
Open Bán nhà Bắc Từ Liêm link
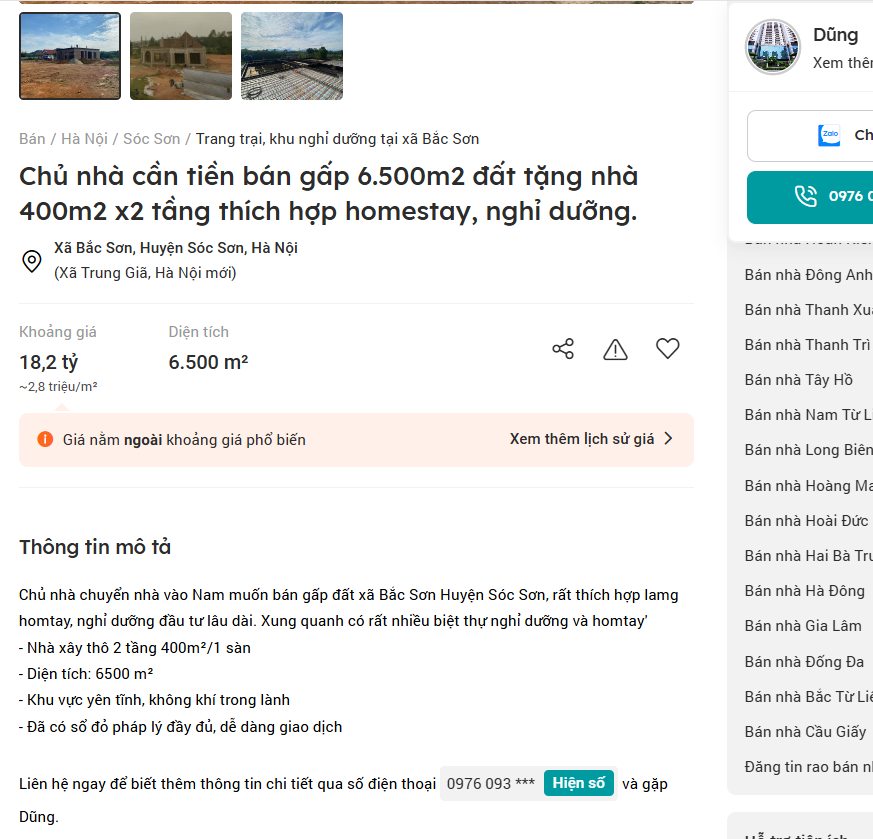808,697
